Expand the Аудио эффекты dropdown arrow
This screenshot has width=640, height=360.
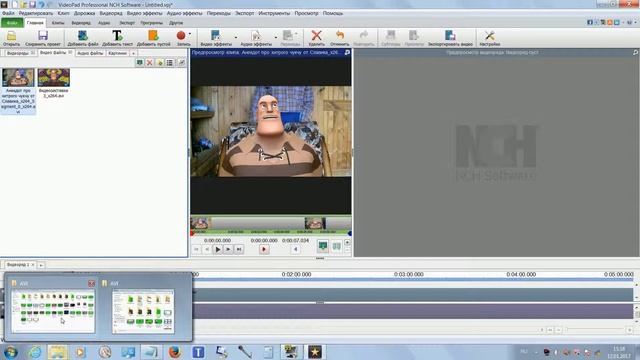(276, 38)
